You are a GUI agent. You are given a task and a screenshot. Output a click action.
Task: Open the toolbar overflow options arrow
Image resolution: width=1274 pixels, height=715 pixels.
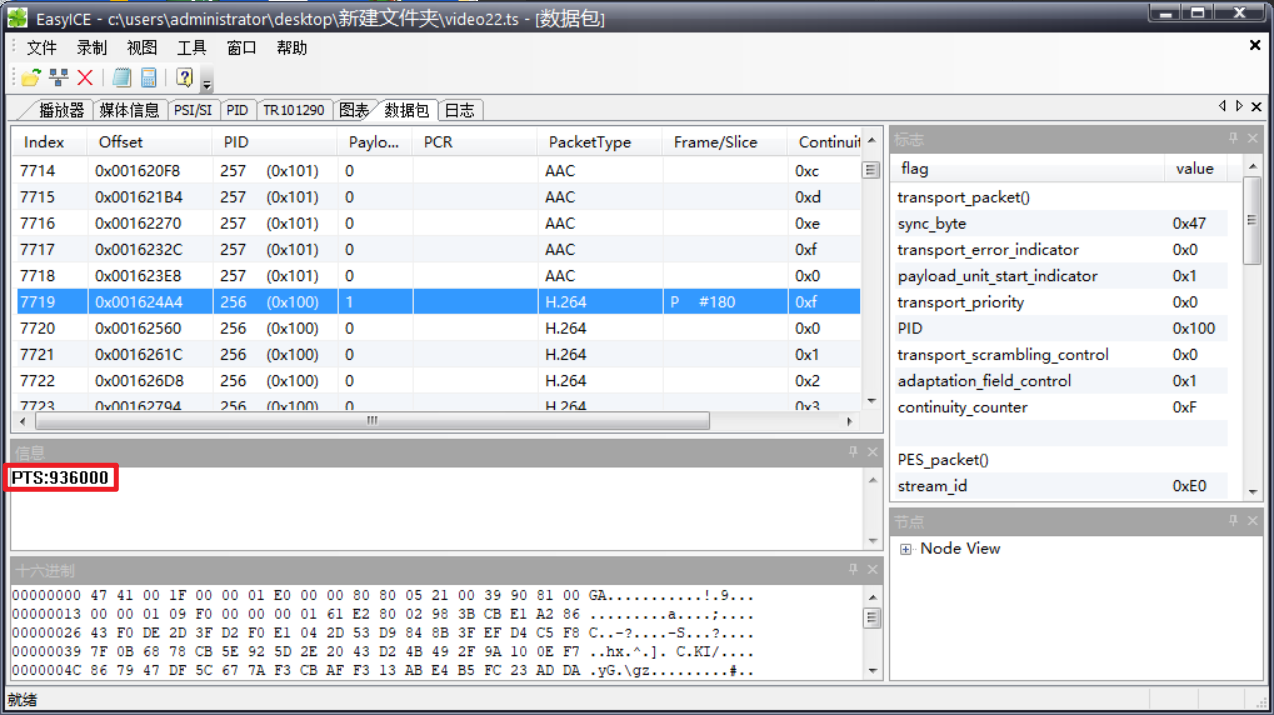[x=207, y=83]
